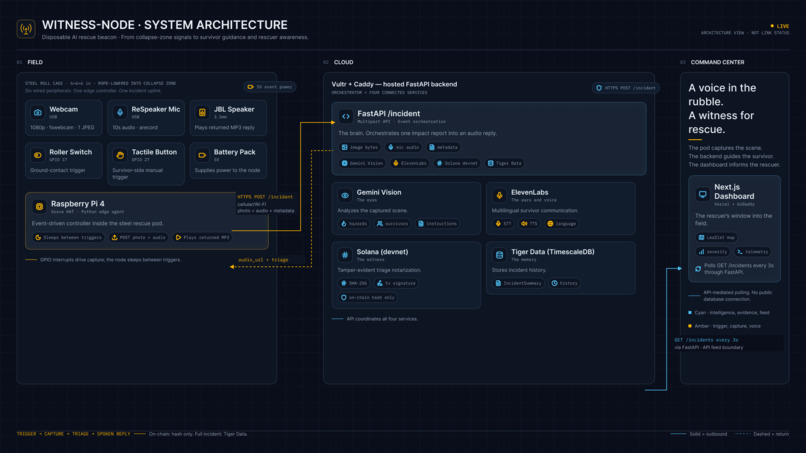
Task: Click the FastAPI code brackets icon
Action: (x=345, y=117)
